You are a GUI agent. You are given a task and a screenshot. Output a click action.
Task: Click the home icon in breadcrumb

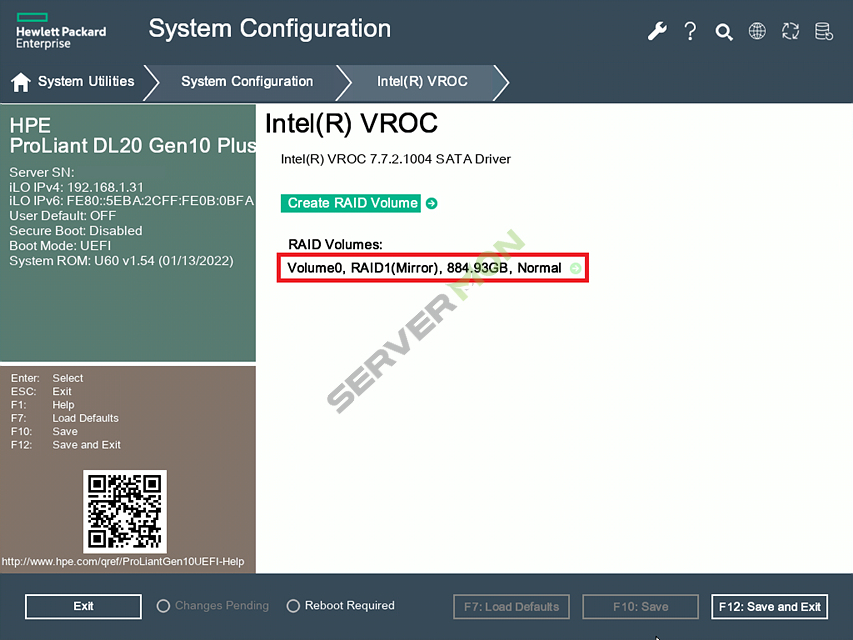pos(21,82)
